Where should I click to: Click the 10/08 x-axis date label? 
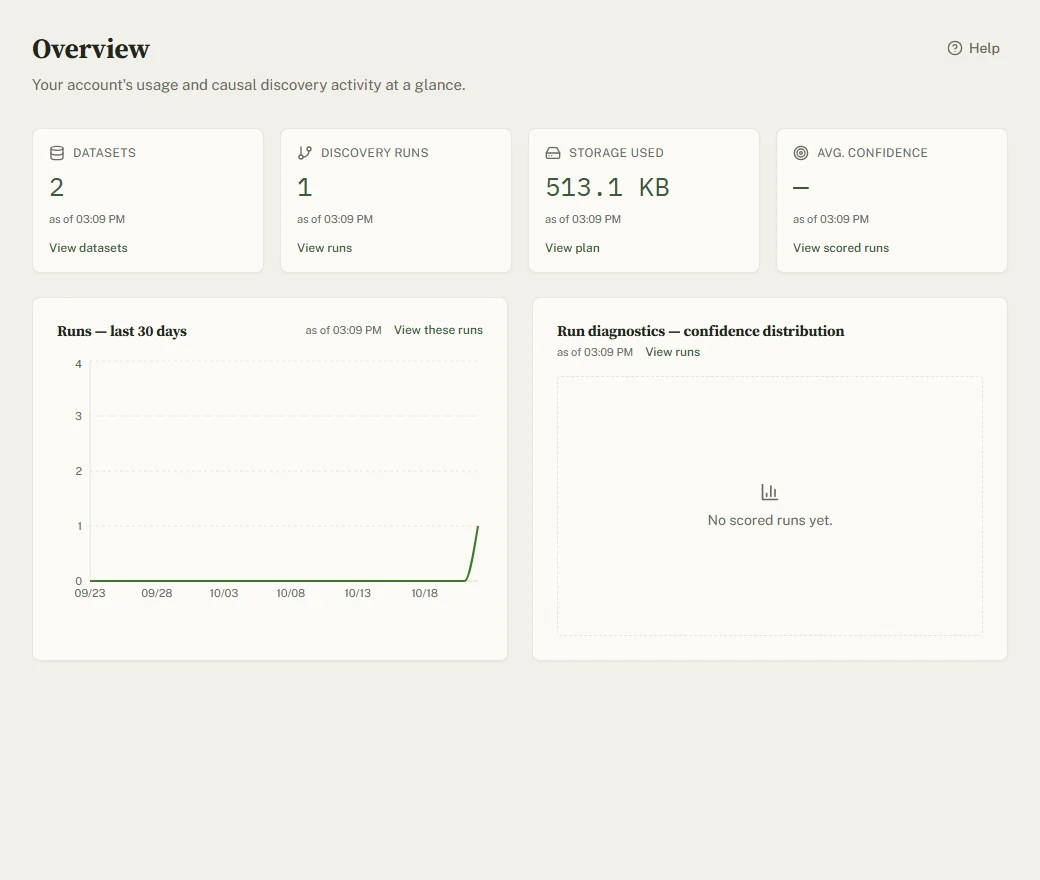pyautogui.click(x=291, y=594)
